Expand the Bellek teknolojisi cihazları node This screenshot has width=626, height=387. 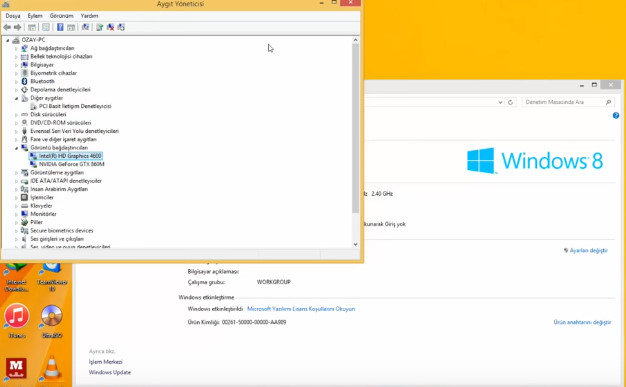tap(16, 57)
